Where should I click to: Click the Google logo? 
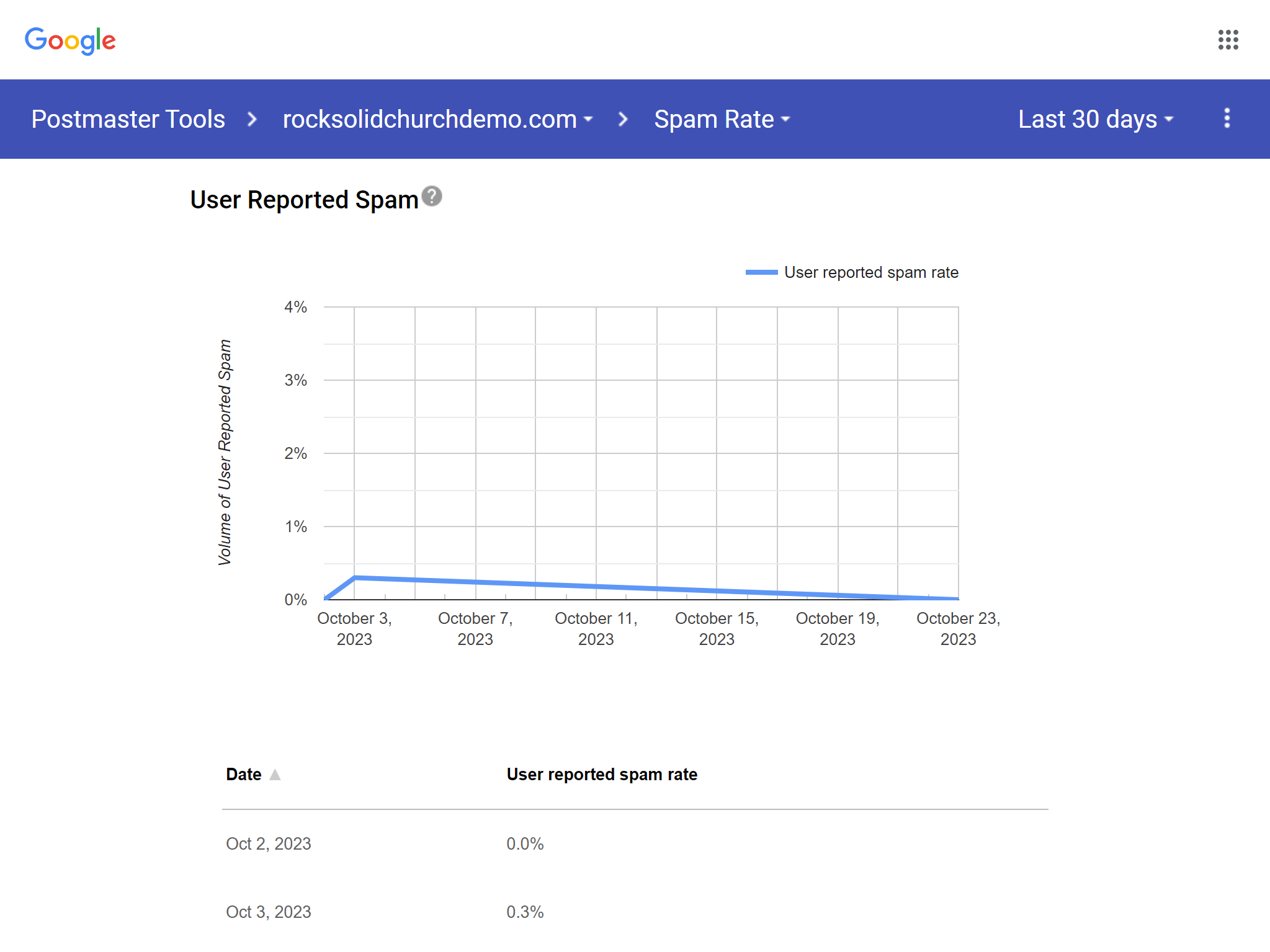[70, 40]
